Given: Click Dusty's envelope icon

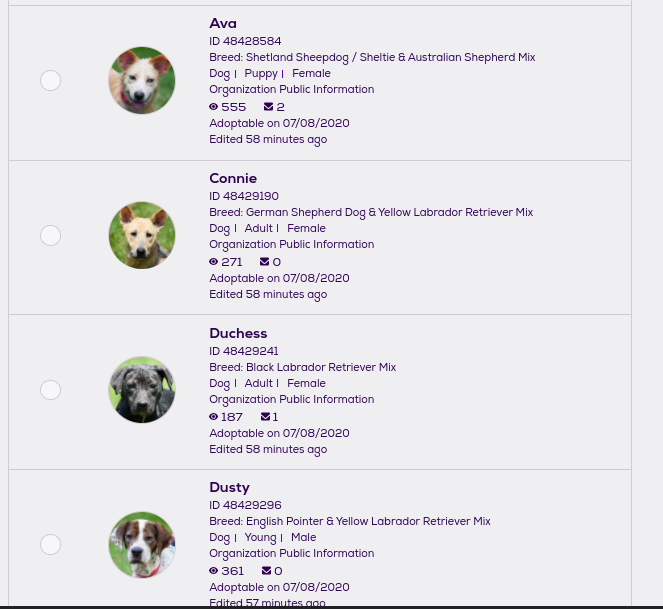Looking at the screenshot, I should (x=266, y=571).
